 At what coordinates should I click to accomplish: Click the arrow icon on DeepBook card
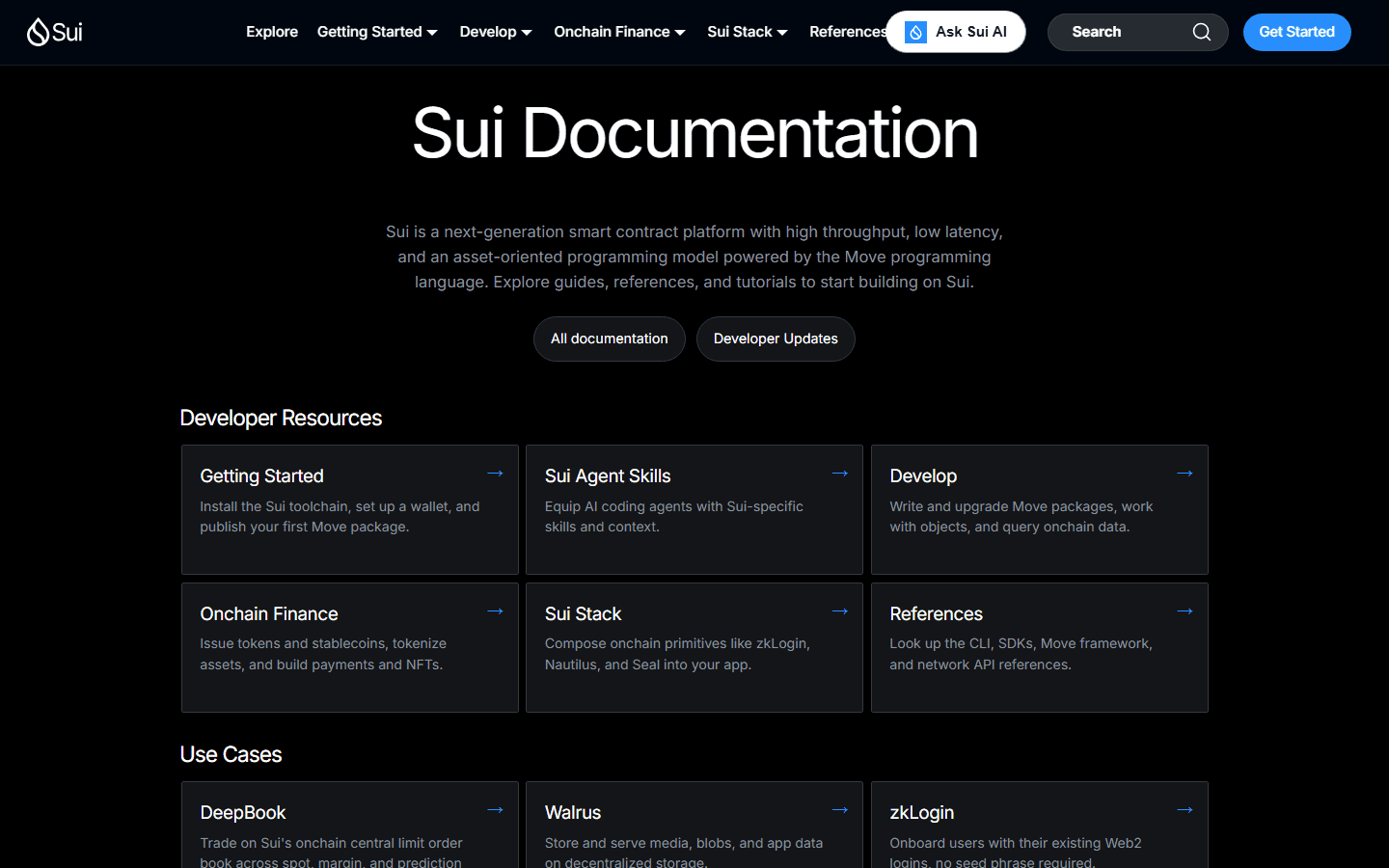[x=495, y=810]
